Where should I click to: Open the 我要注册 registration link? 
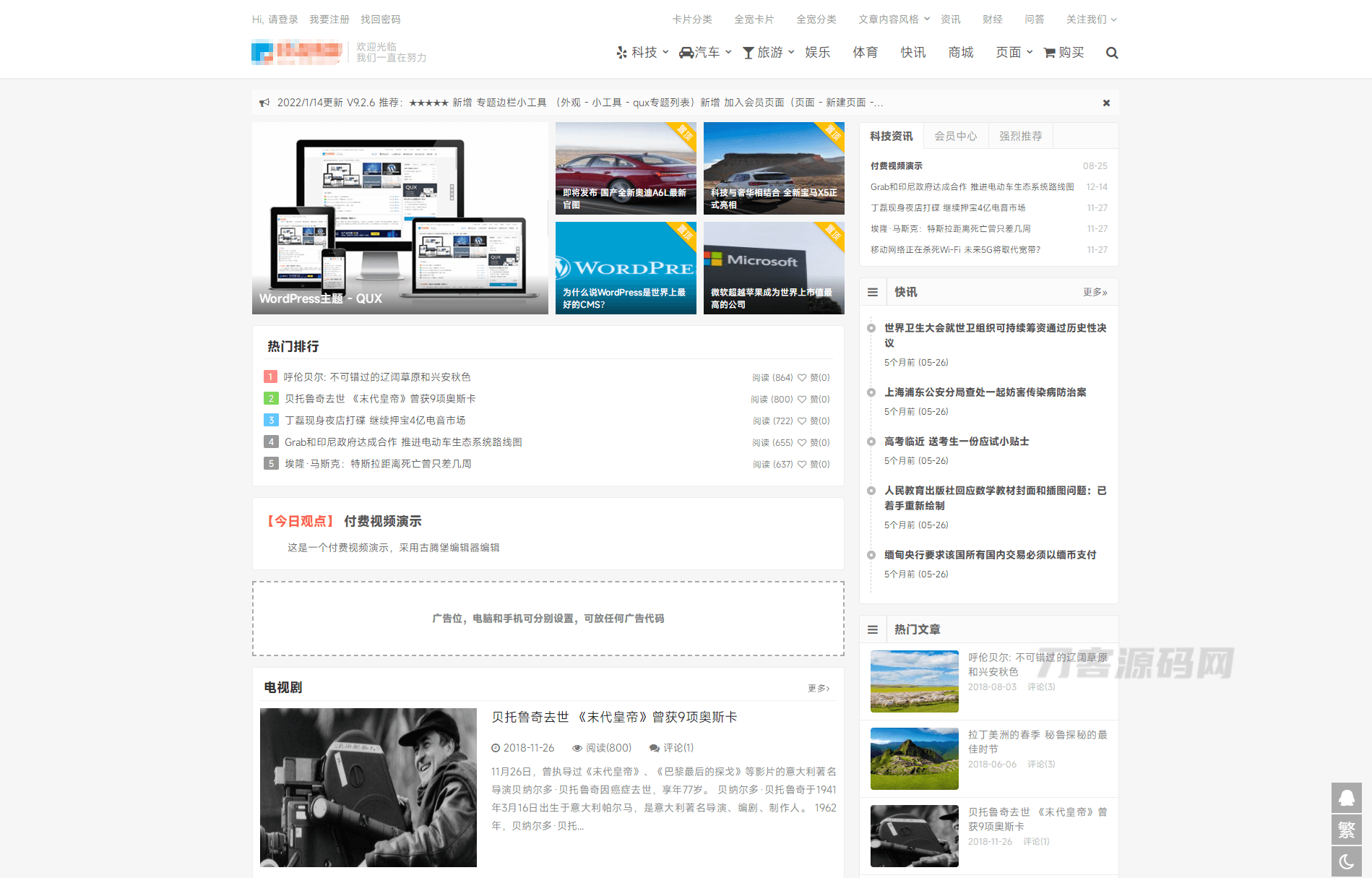click(x=329, y=20)
